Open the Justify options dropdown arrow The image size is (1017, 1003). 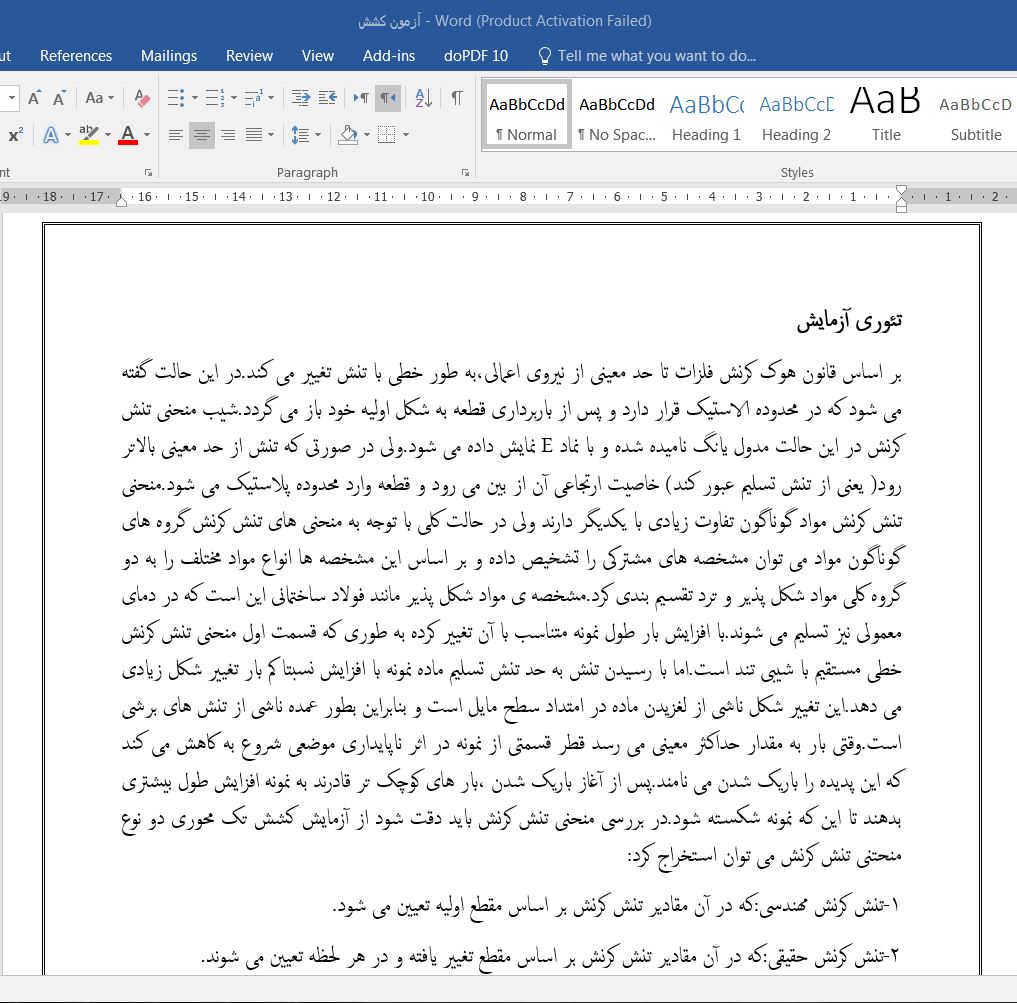[x=271, y=135]
